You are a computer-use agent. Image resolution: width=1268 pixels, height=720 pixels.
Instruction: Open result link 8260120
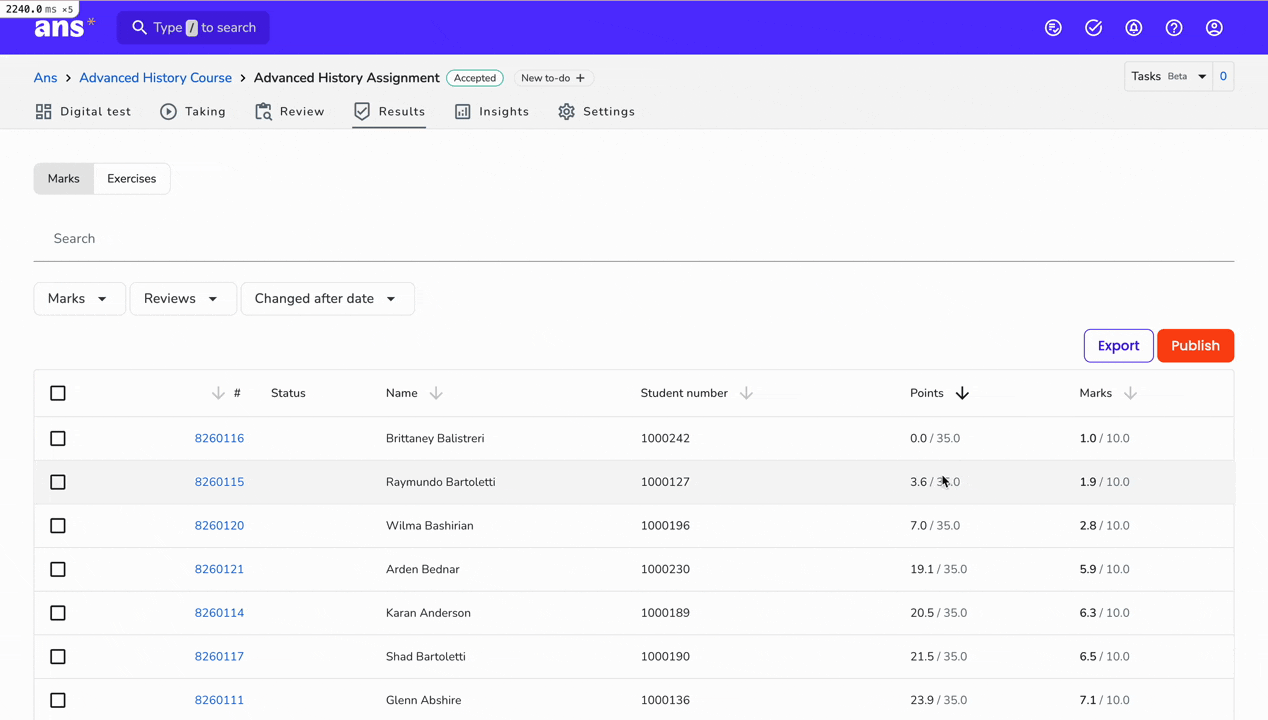pos(219,526)
